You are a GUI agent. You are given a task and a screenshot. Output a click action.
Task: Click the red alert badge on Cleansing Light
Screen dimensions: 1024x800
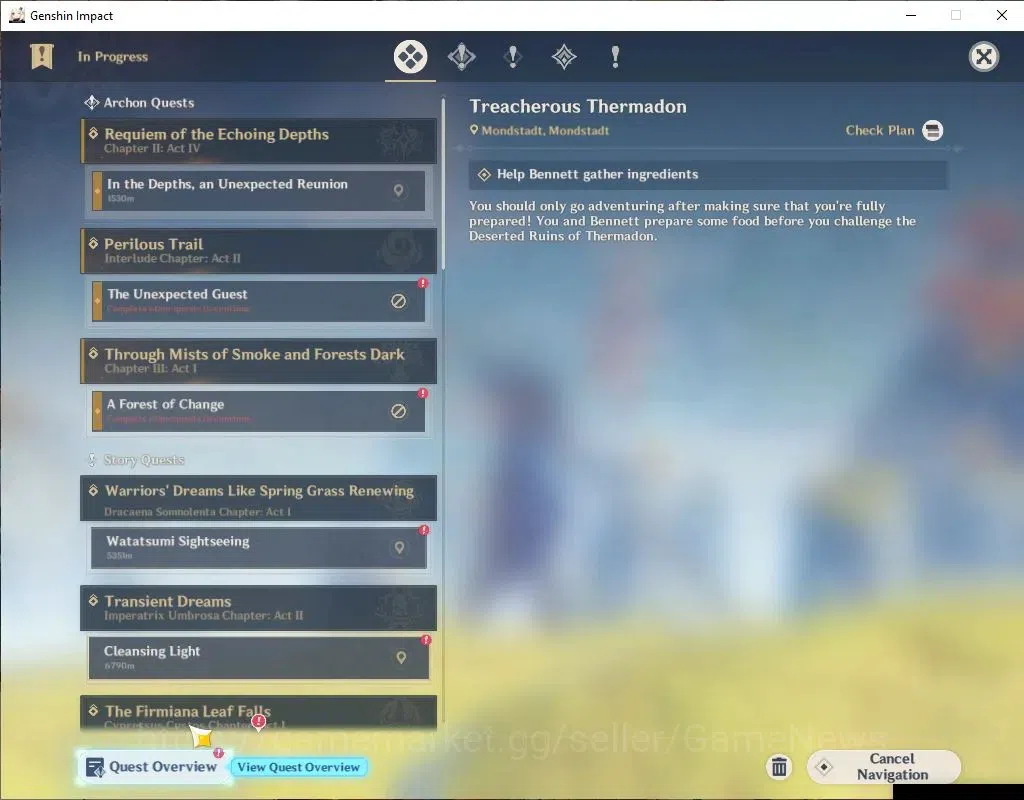click(x=426, y=640)
